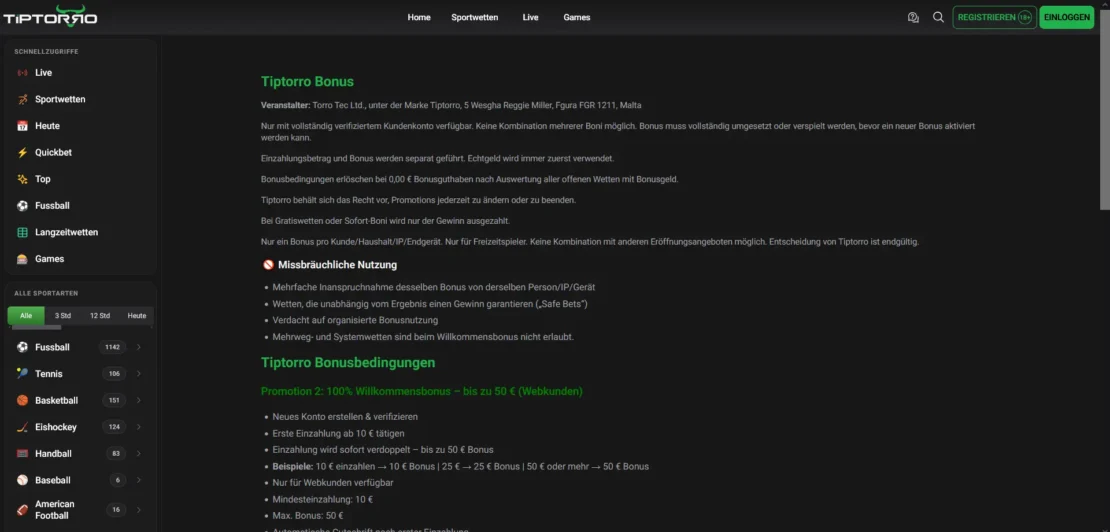Open Live in the top navigation

coord(531,18)
